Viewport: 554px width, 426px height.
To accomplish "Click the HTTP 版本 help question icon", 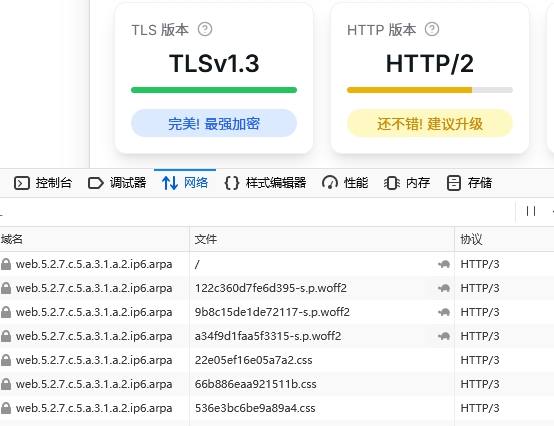I will pos(432,29).
